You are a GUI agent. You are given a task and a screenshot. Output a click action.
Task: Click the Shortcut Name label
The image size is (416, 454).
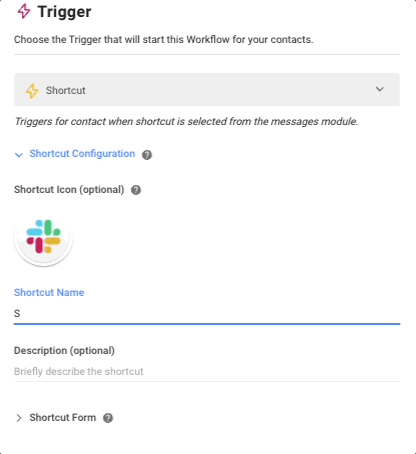point(49,293)
